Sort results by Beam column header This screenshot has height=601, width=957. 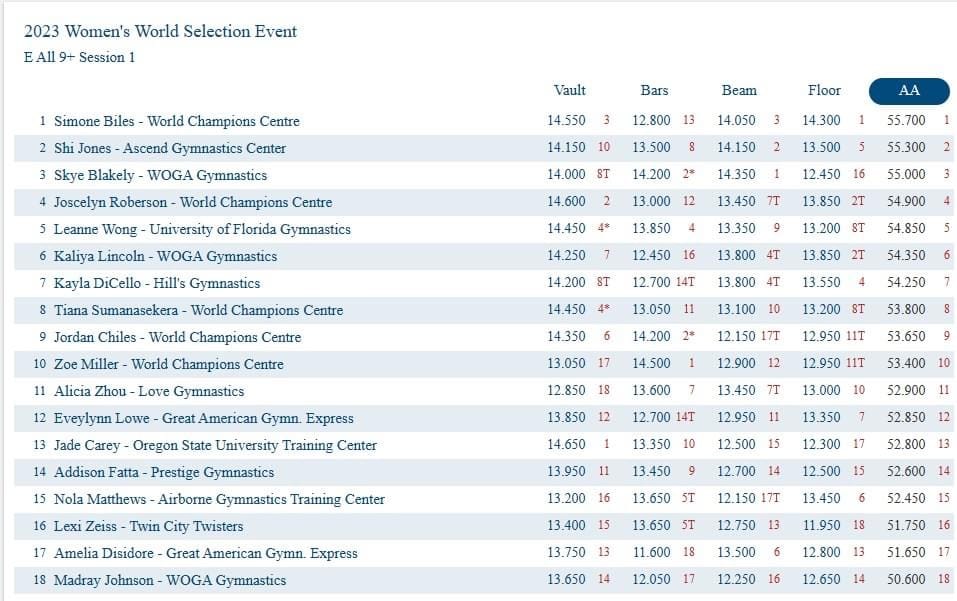tap(739, 90)
